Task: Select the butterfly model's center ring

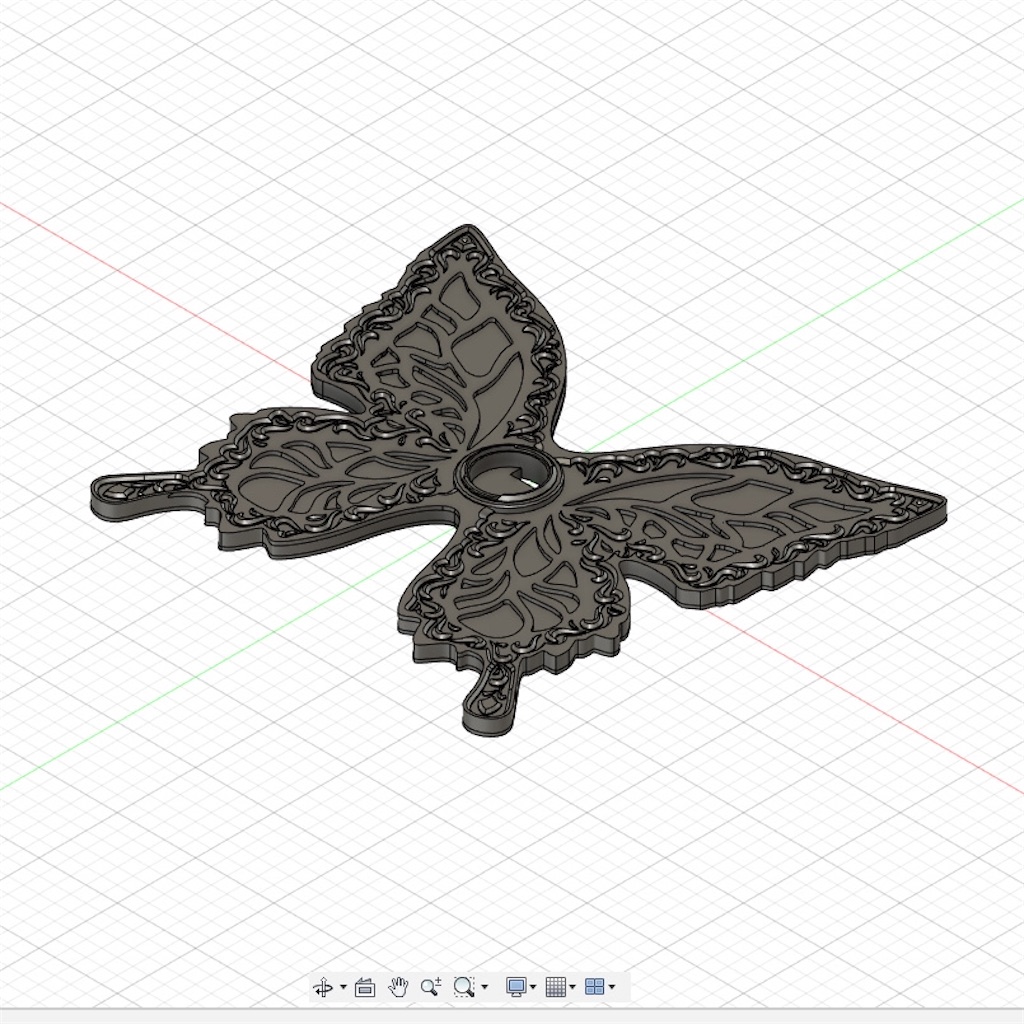Action: point(508,477)
